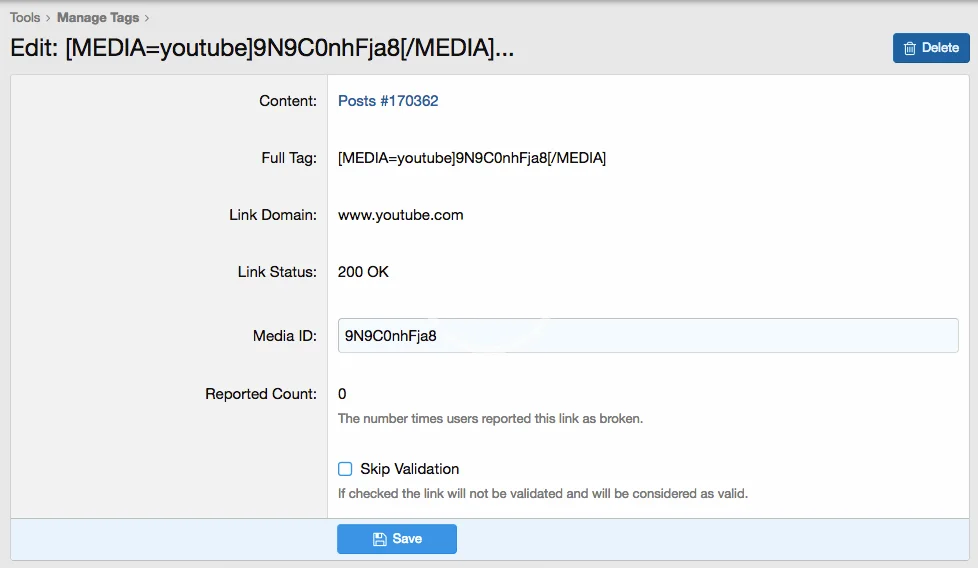978x568 pixels.
Task: Click the Media ID field label
Action: point(285,336)
